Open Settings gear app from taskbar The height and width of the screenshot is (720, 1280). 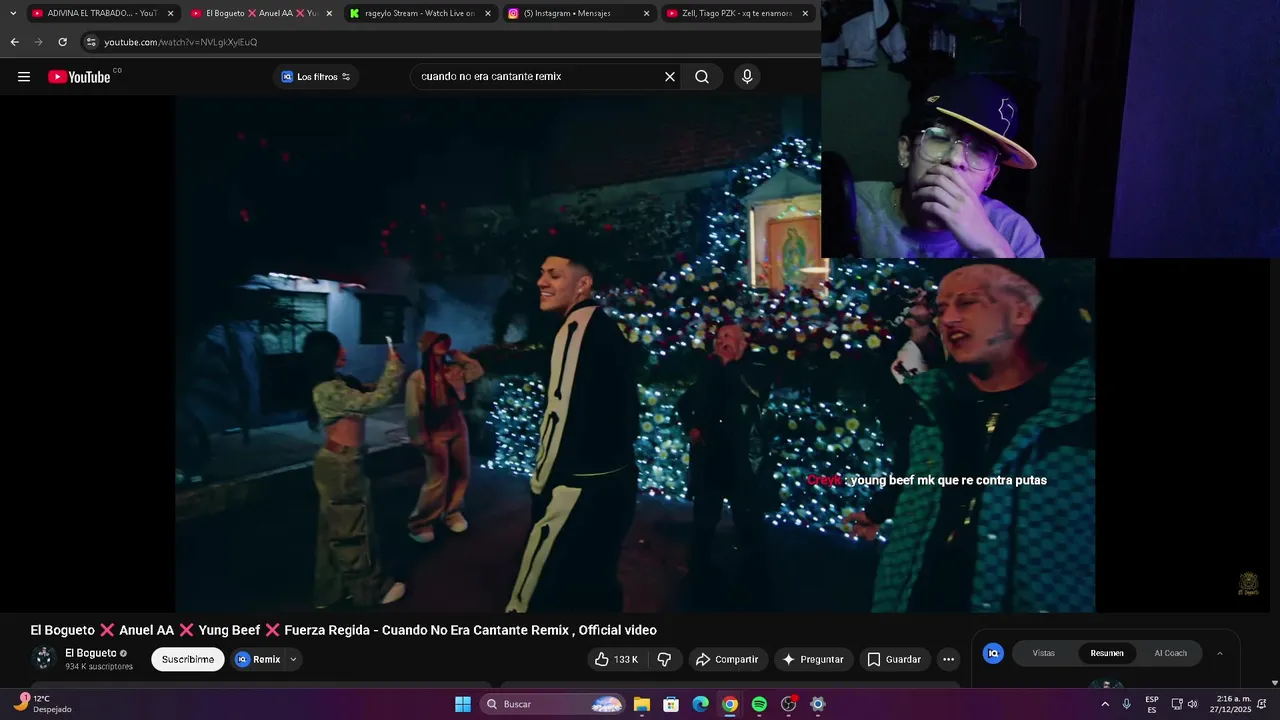tap(818, 704)
